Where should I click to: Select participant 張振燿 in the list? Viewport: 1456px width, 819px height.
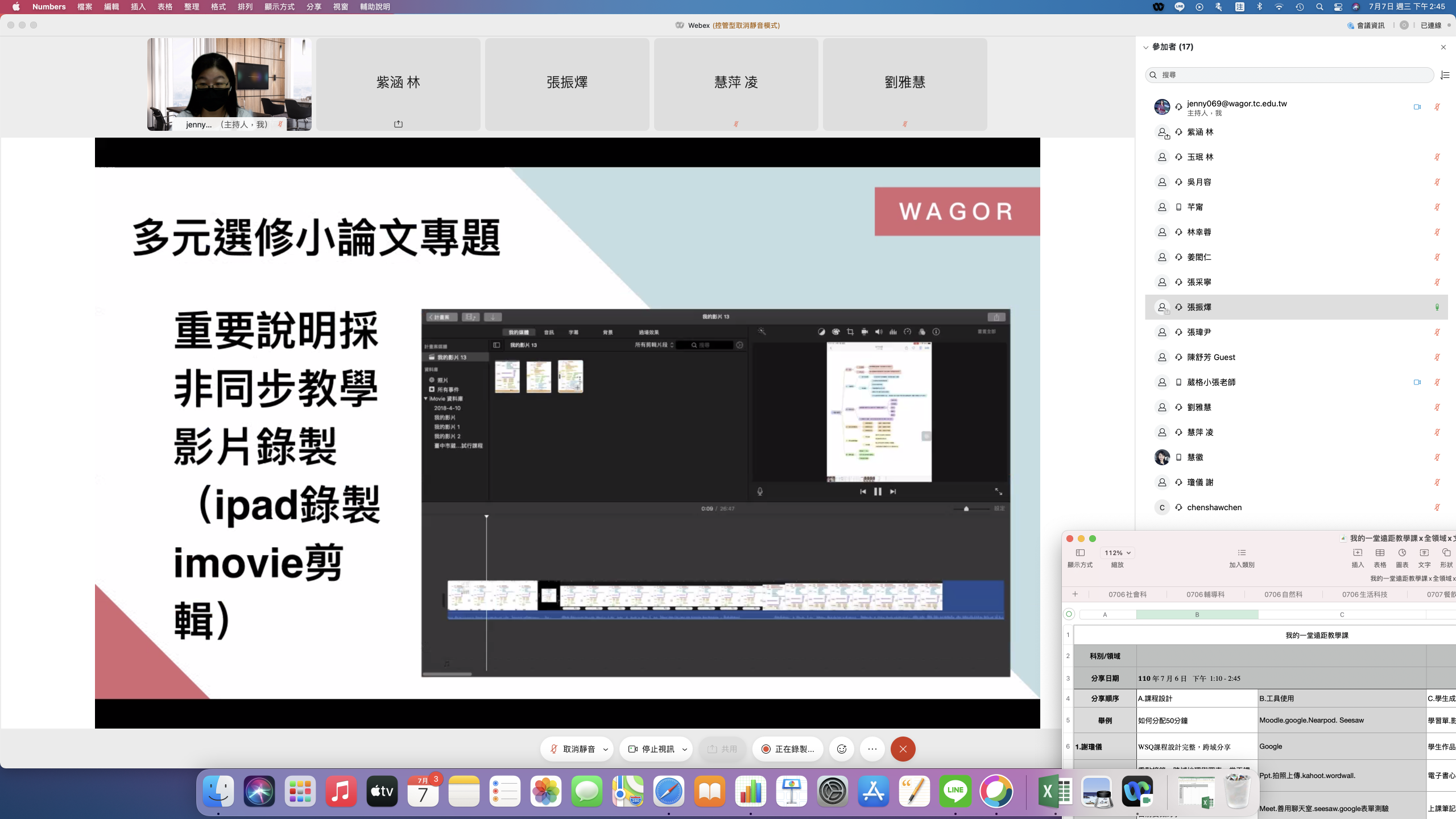coord(1199,307)
